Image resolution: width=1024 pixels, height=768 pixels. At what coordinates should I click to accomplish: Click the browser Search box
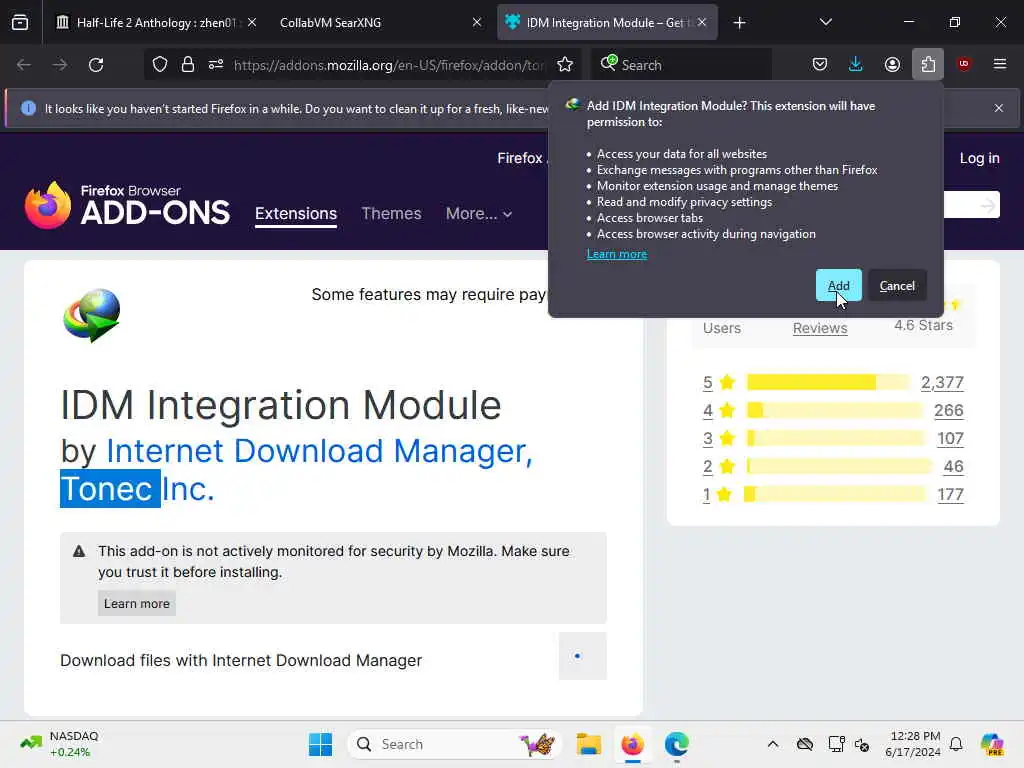(x=681, y=65)
